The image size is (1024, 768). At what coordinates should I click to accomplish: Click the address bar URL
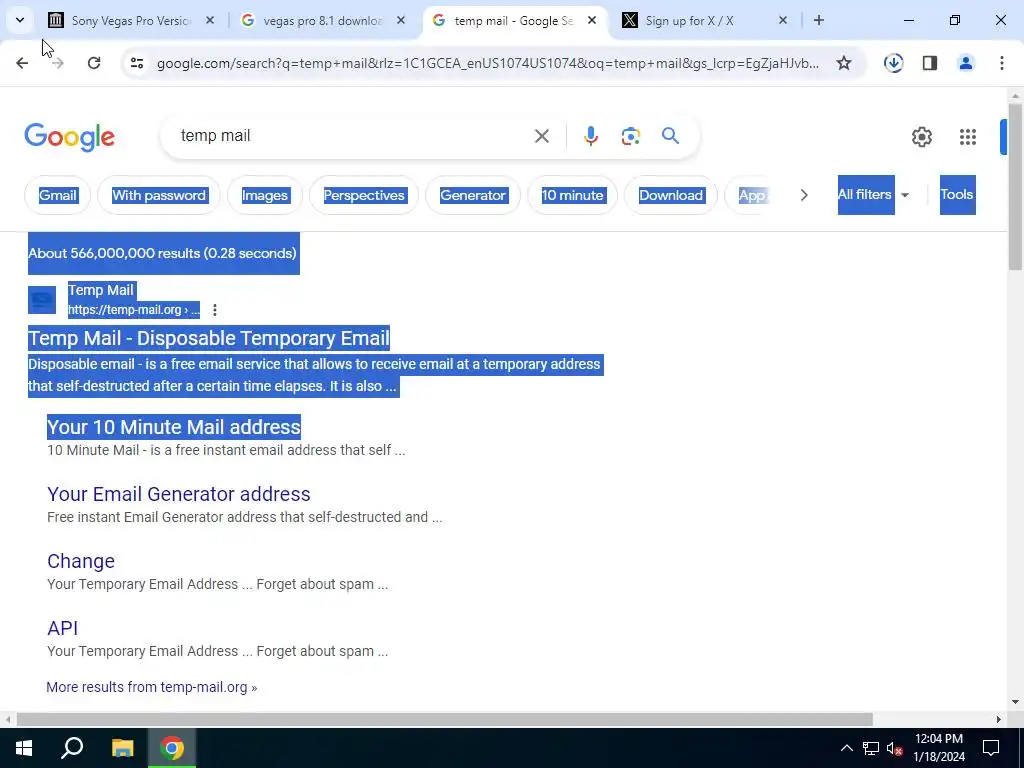tap(488, 63)
